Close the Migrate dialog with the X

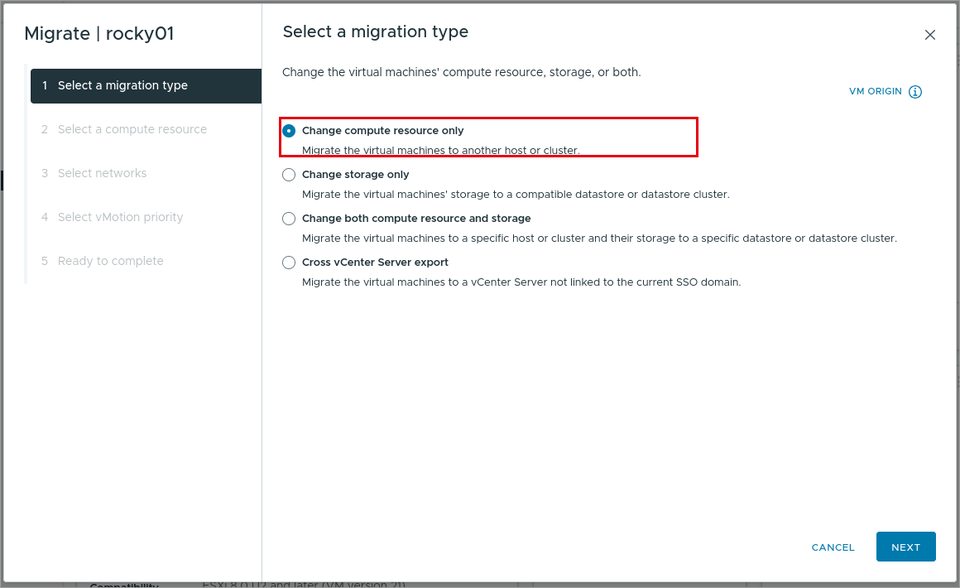pos(929,35)
